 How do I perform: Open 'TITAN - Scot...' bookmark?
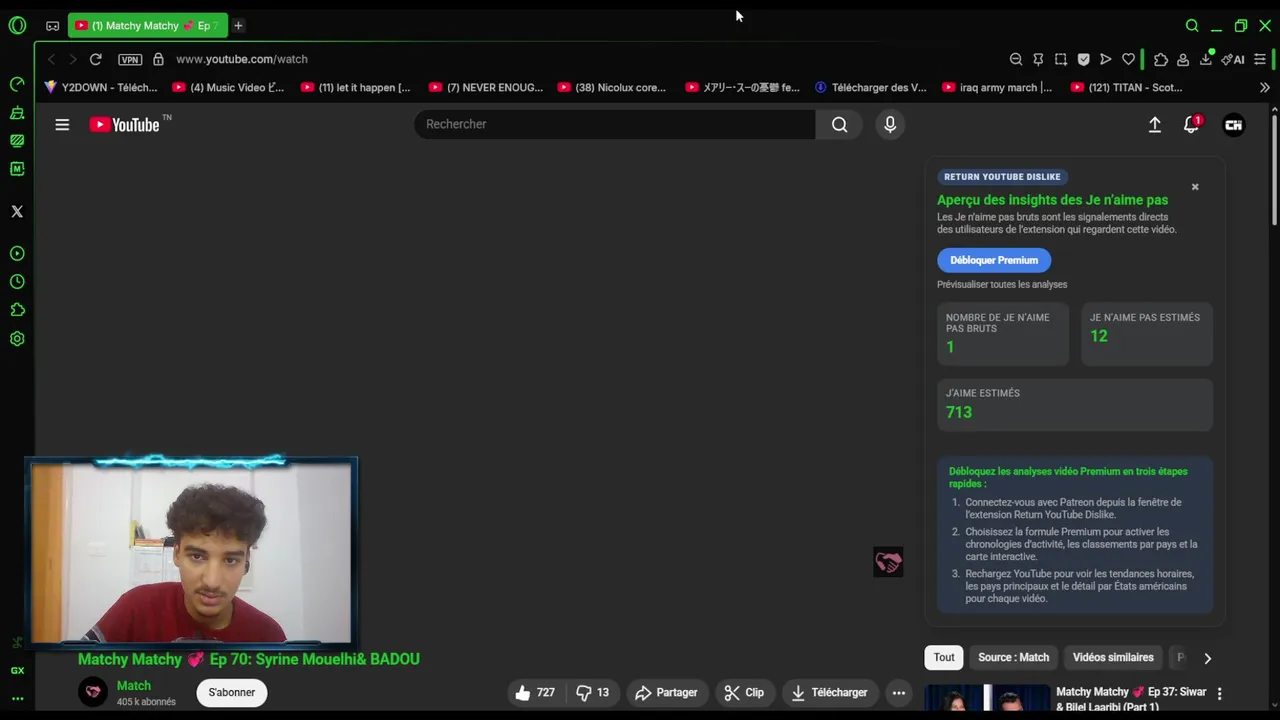[1126, 87]
